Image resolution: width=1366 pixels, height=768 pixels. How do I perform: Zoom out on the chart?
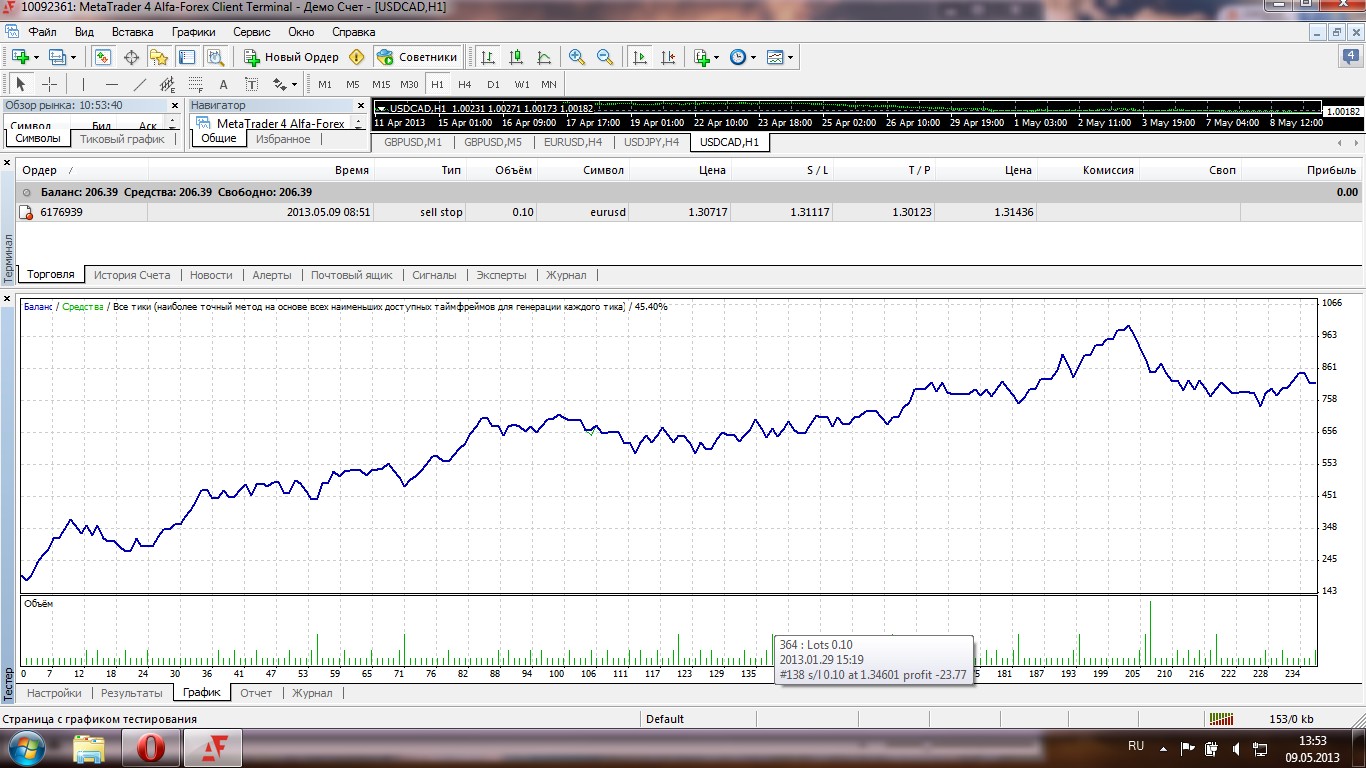point(605,57)
